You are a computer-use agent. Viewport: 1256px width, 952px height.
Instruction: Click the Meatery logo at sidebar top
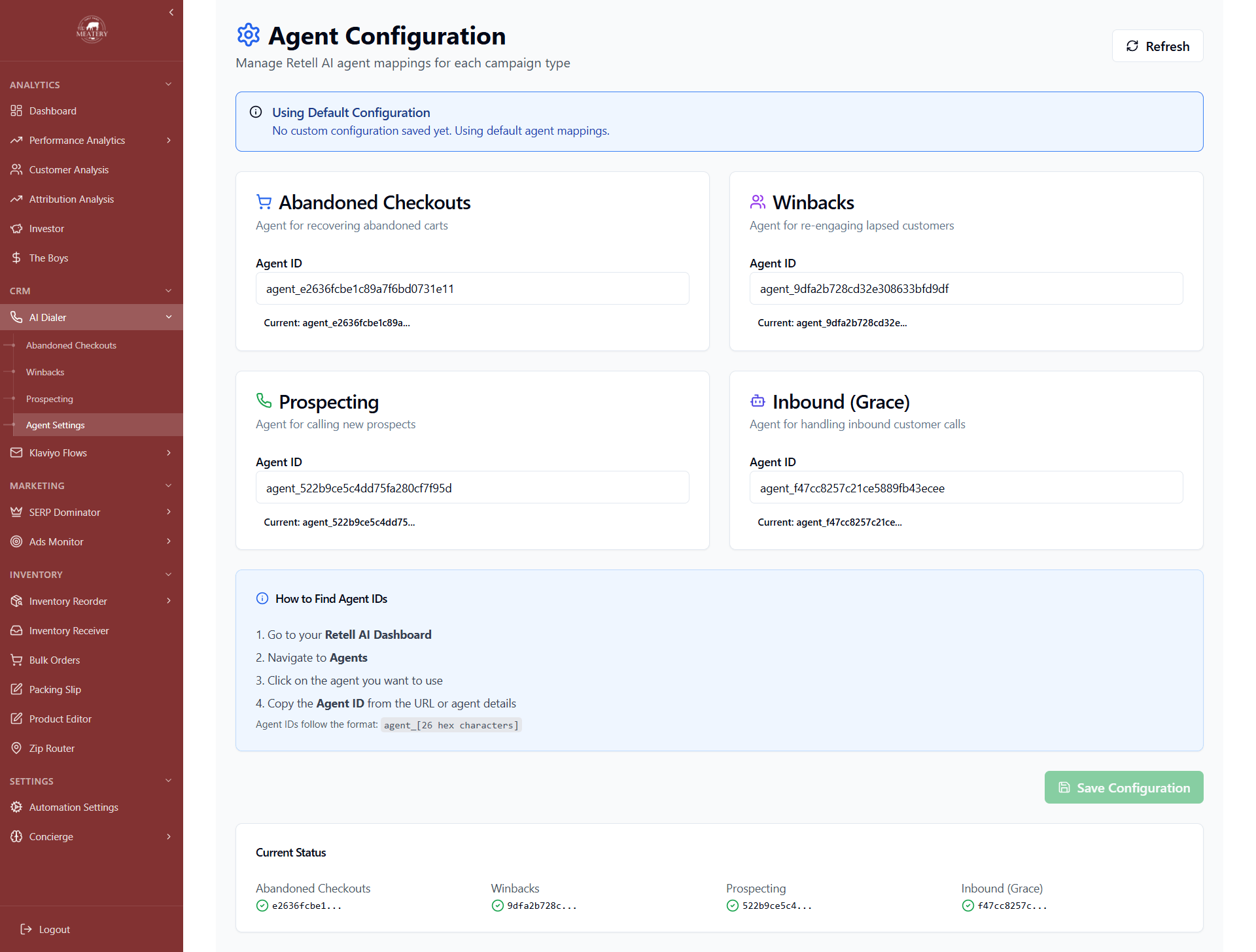91,29
